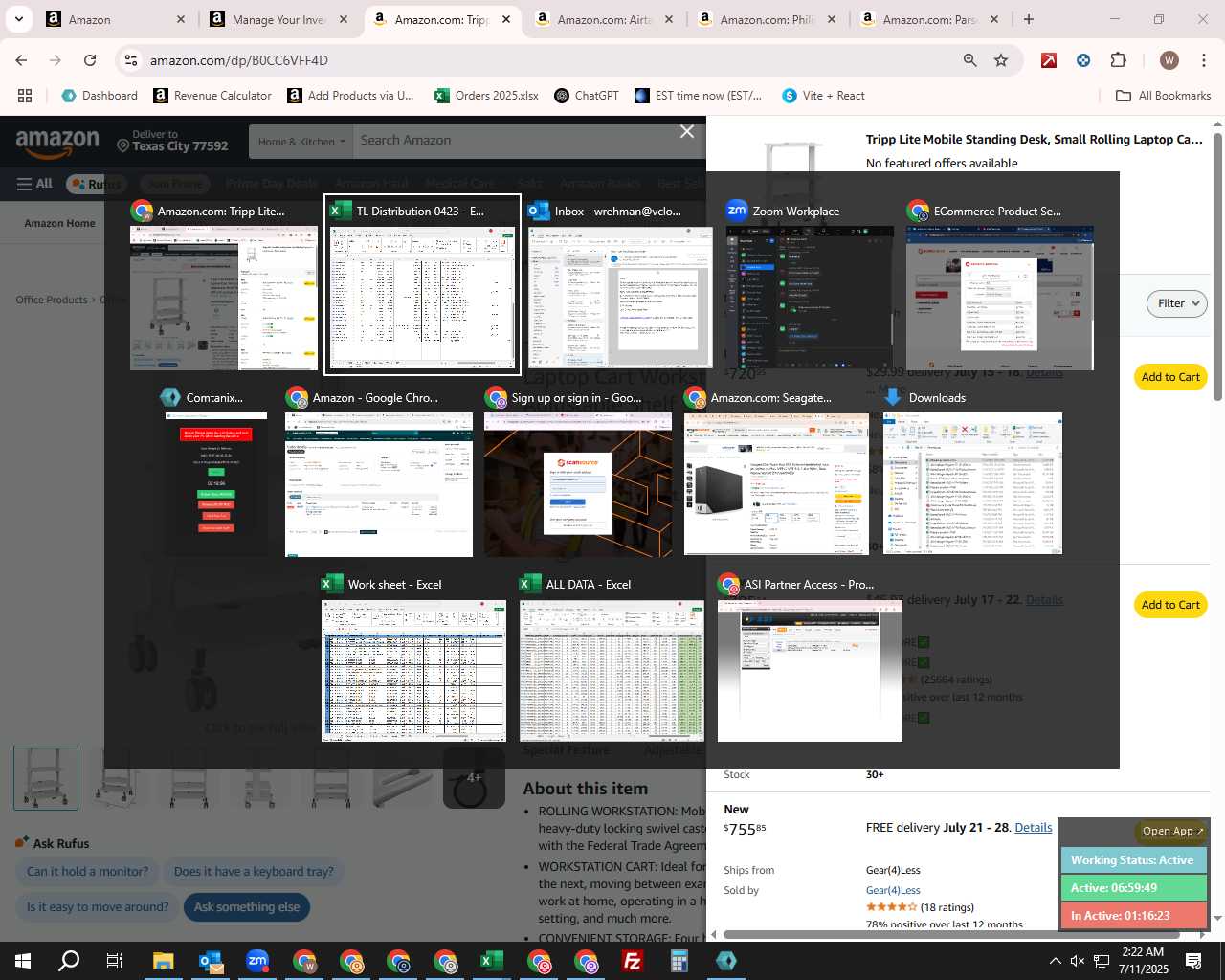This screenshot has height=980, width=1225.
Task: Open File Explorer from the taskbar
Action: pos(163,961)
